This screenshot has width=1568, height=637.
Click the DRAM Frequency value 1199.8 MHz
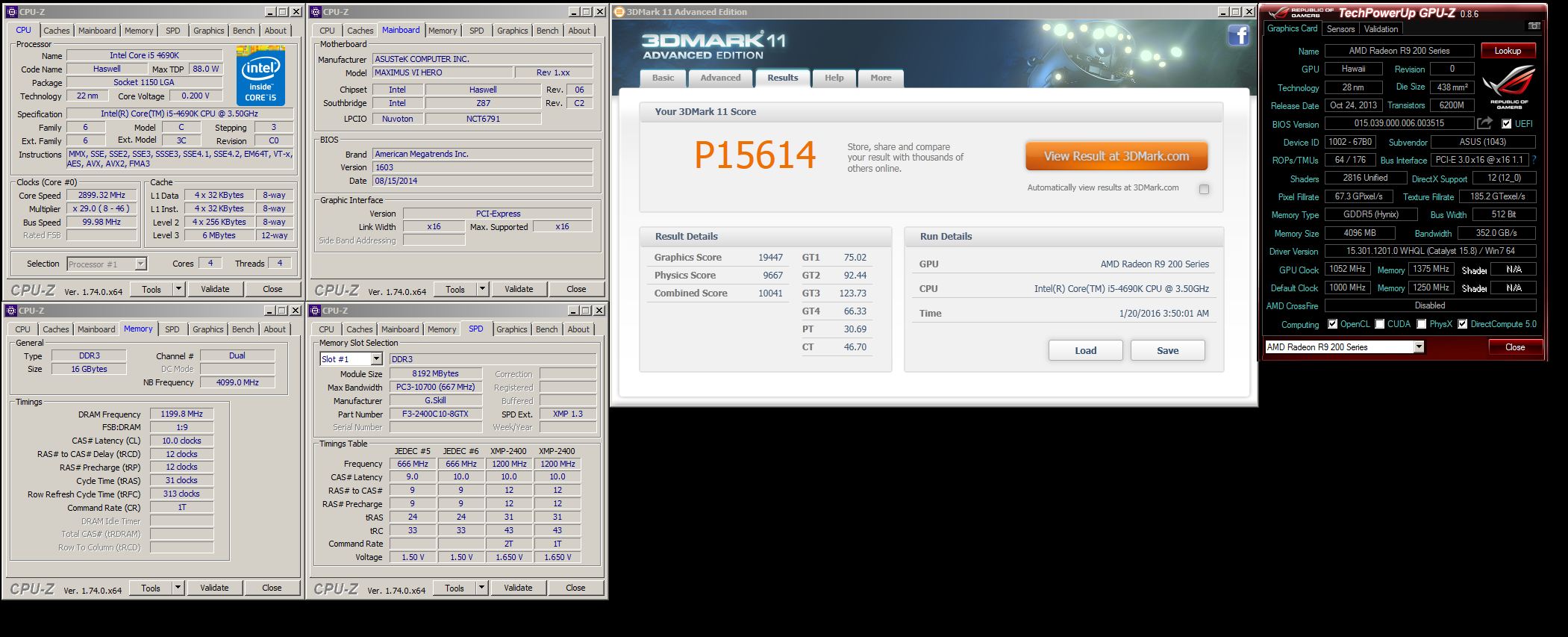181,414
